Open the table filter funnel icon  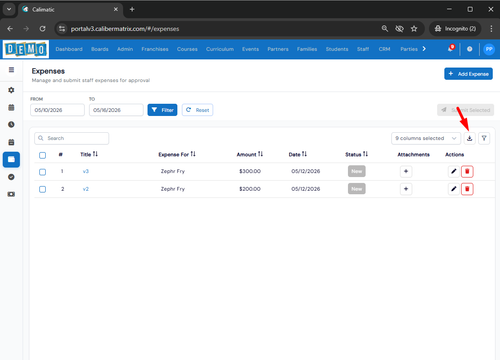click(484, 138)
